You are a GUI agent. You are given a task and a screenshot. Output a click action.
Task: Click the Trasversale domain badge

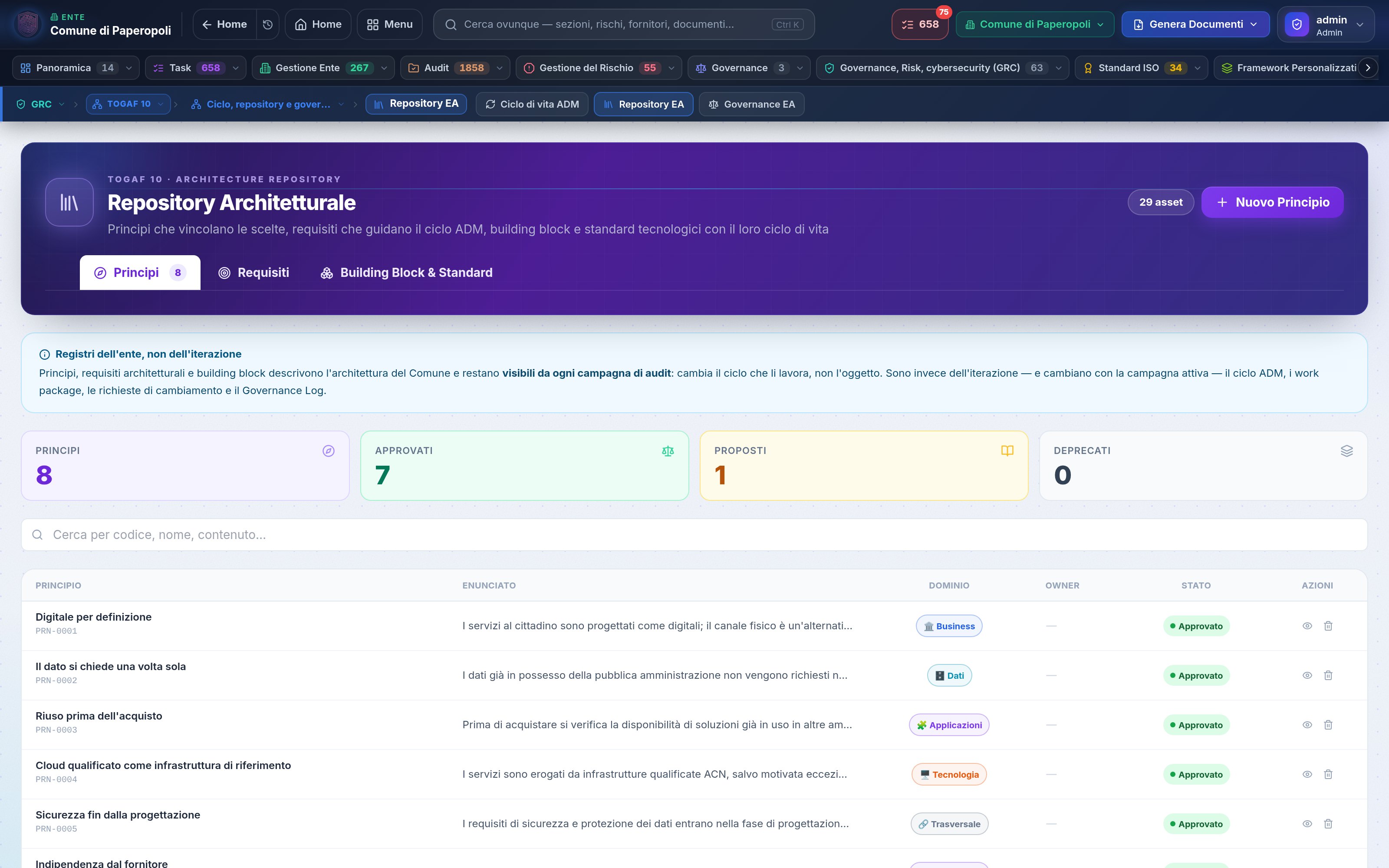(949, 823)
